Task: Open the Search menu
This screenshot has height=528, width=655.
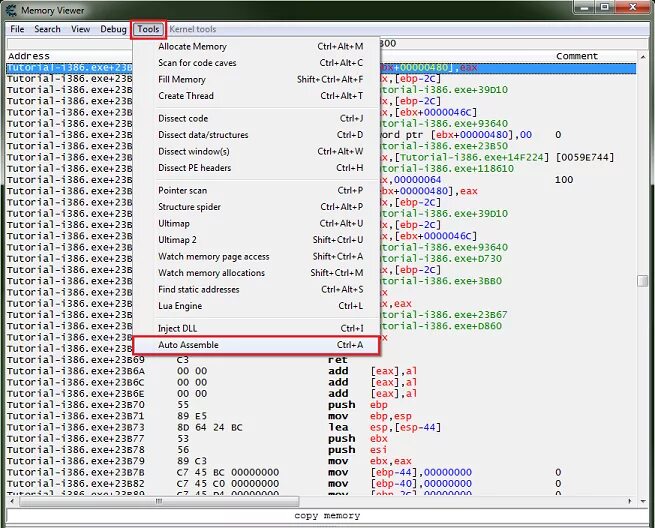Action: point(47,29)
